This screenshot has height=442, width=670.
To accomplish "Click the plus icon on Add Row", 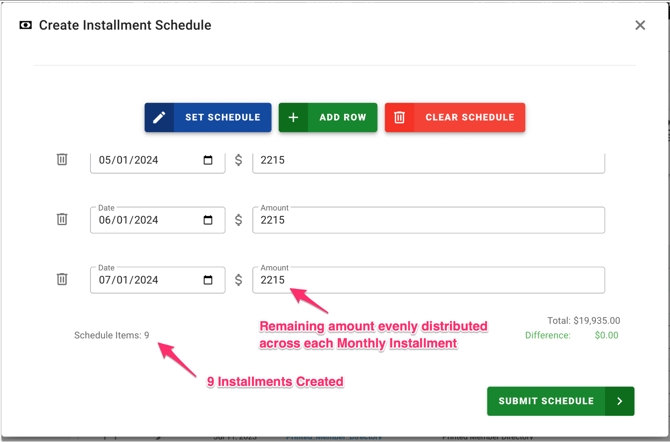I will 293,118.
